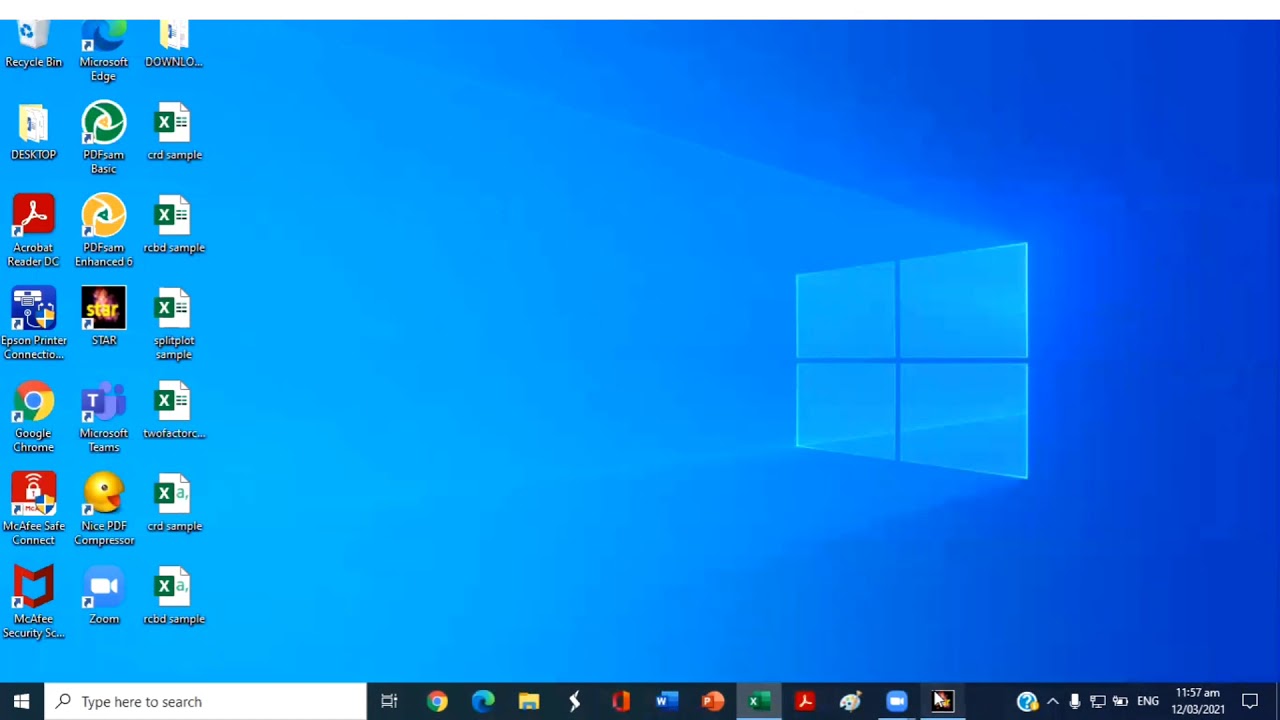This screenshot has width=1280, height=720.
Task: Open the network status tray icon
Action: point(1098,701)
